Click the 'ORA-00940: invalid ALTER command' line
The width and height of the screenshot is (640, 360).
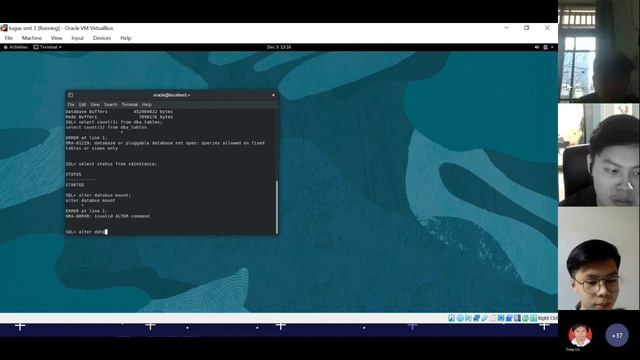(x=107, y=216)
